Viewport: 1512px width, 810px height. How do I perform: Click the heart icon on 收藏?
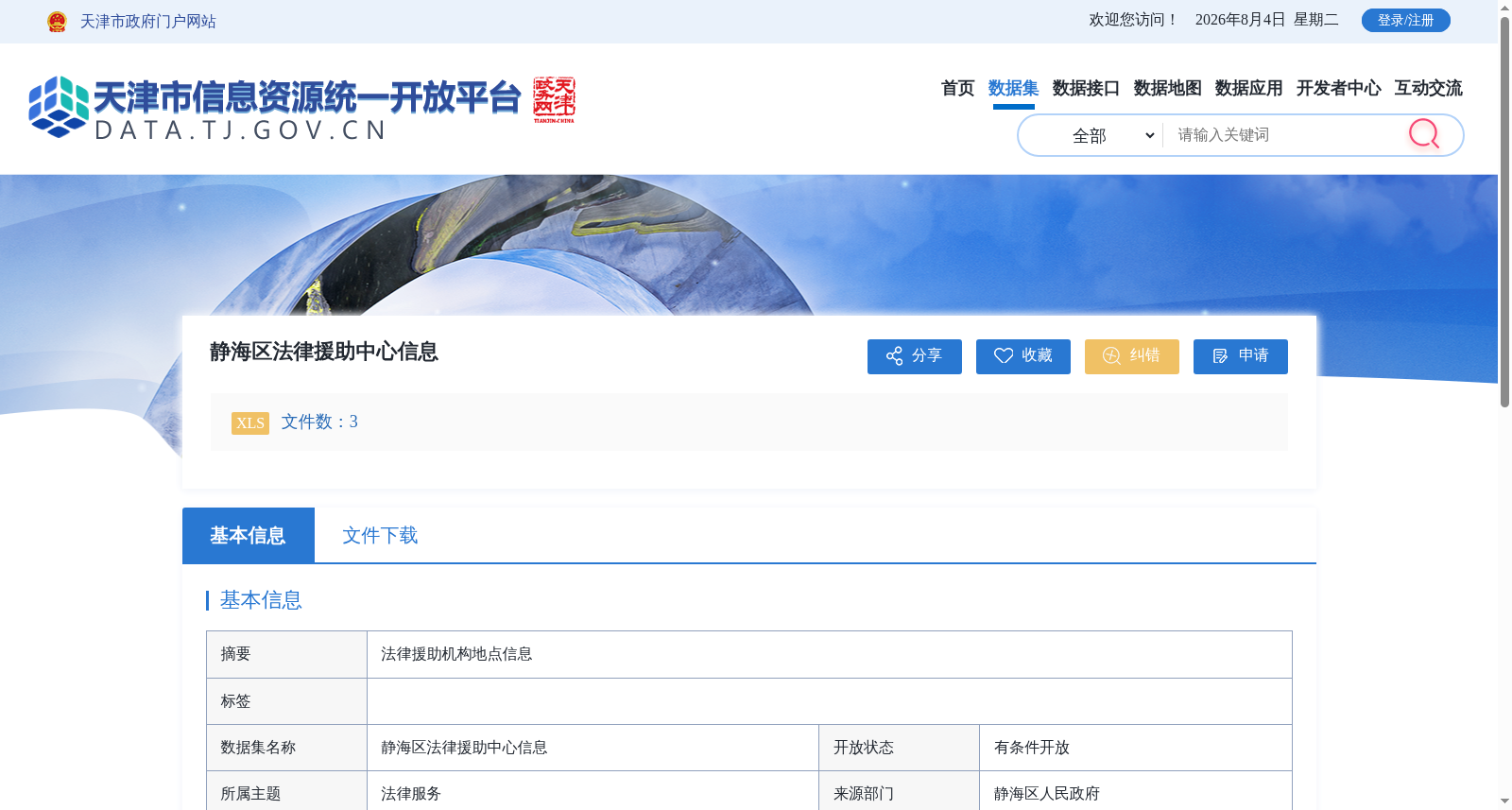pyautogui.click(x=1004, y=356)
